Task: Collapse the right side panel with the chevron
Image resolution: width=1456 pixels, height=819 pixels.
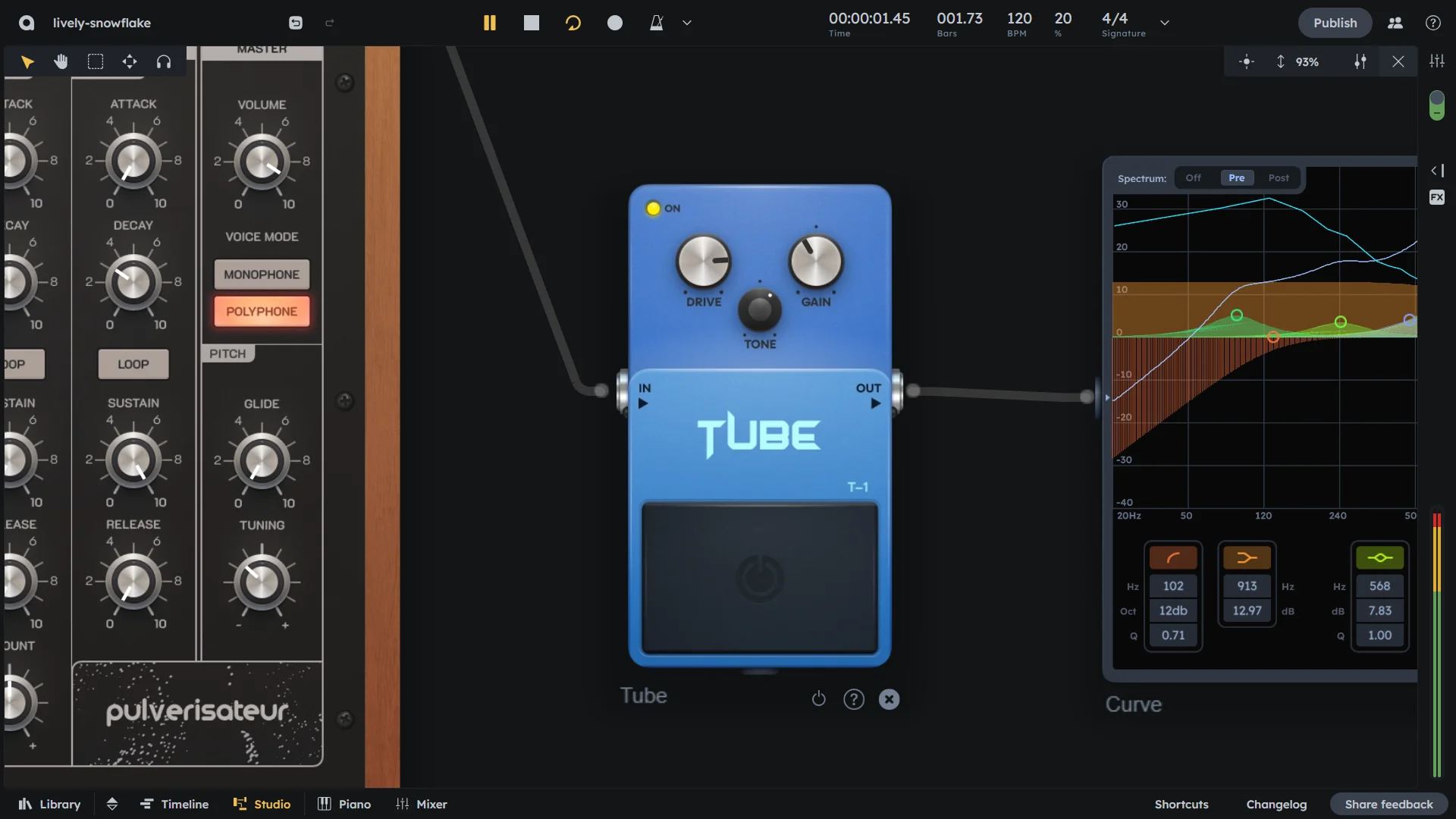Action: pos(1439,171)
